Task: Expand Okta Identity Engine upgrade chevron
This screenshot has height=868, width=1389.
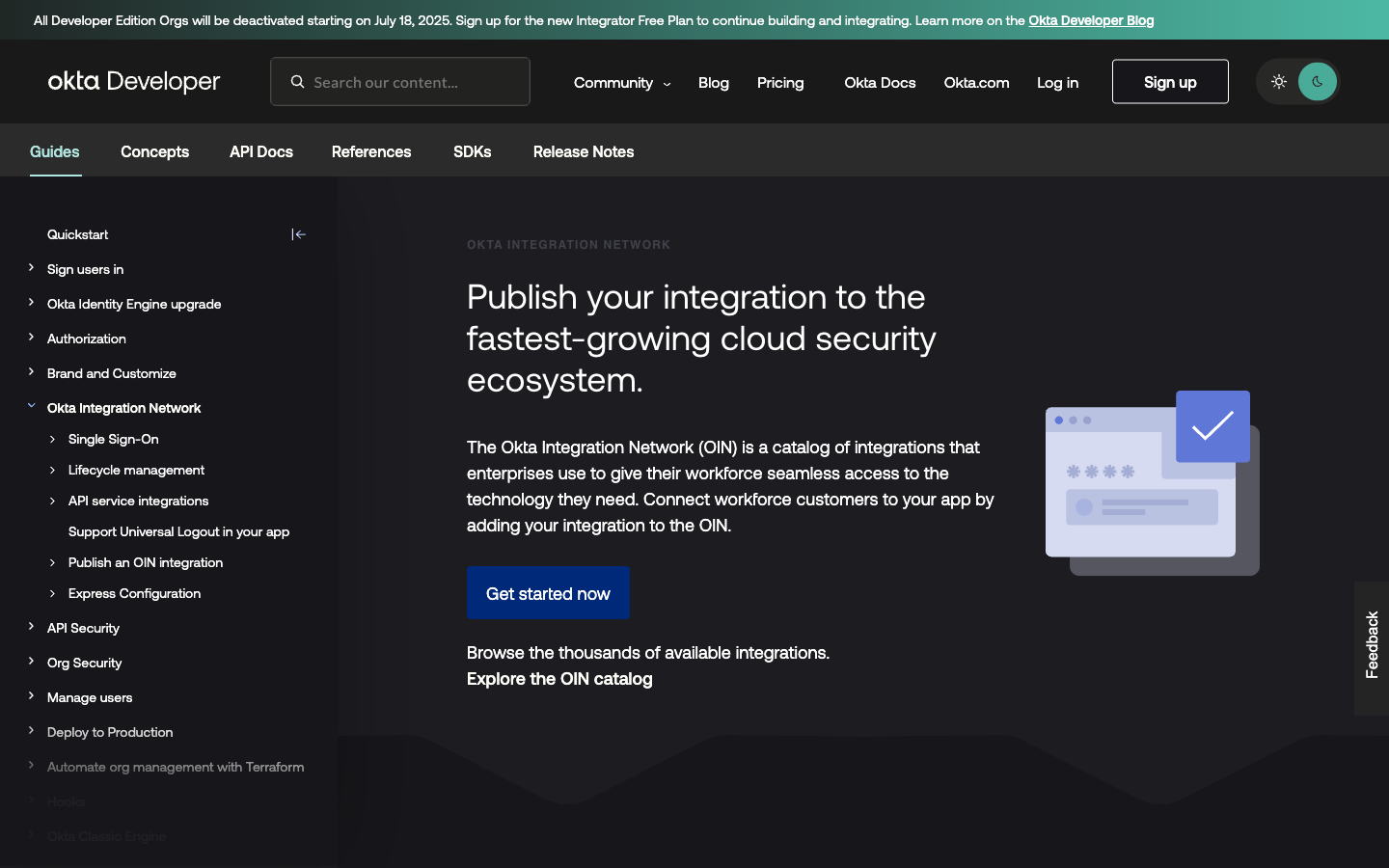Action: (x=31, y=303)
